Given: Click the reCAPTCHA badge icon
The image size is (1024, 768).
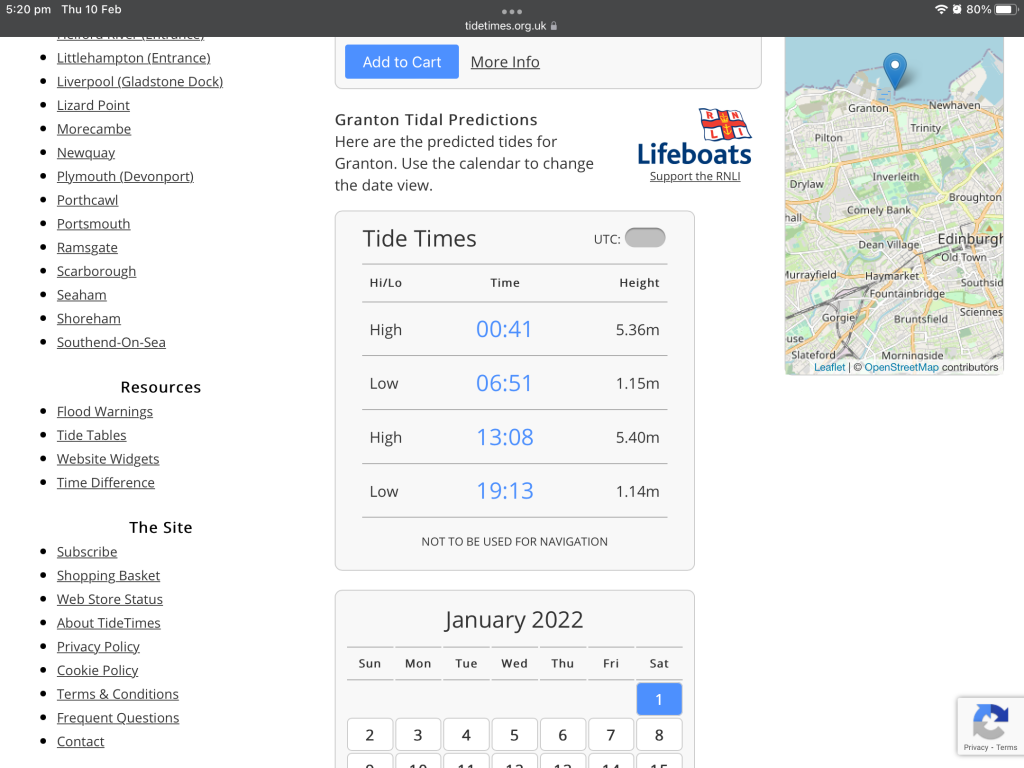Looking at the screenshot, I should coord(989,722).
